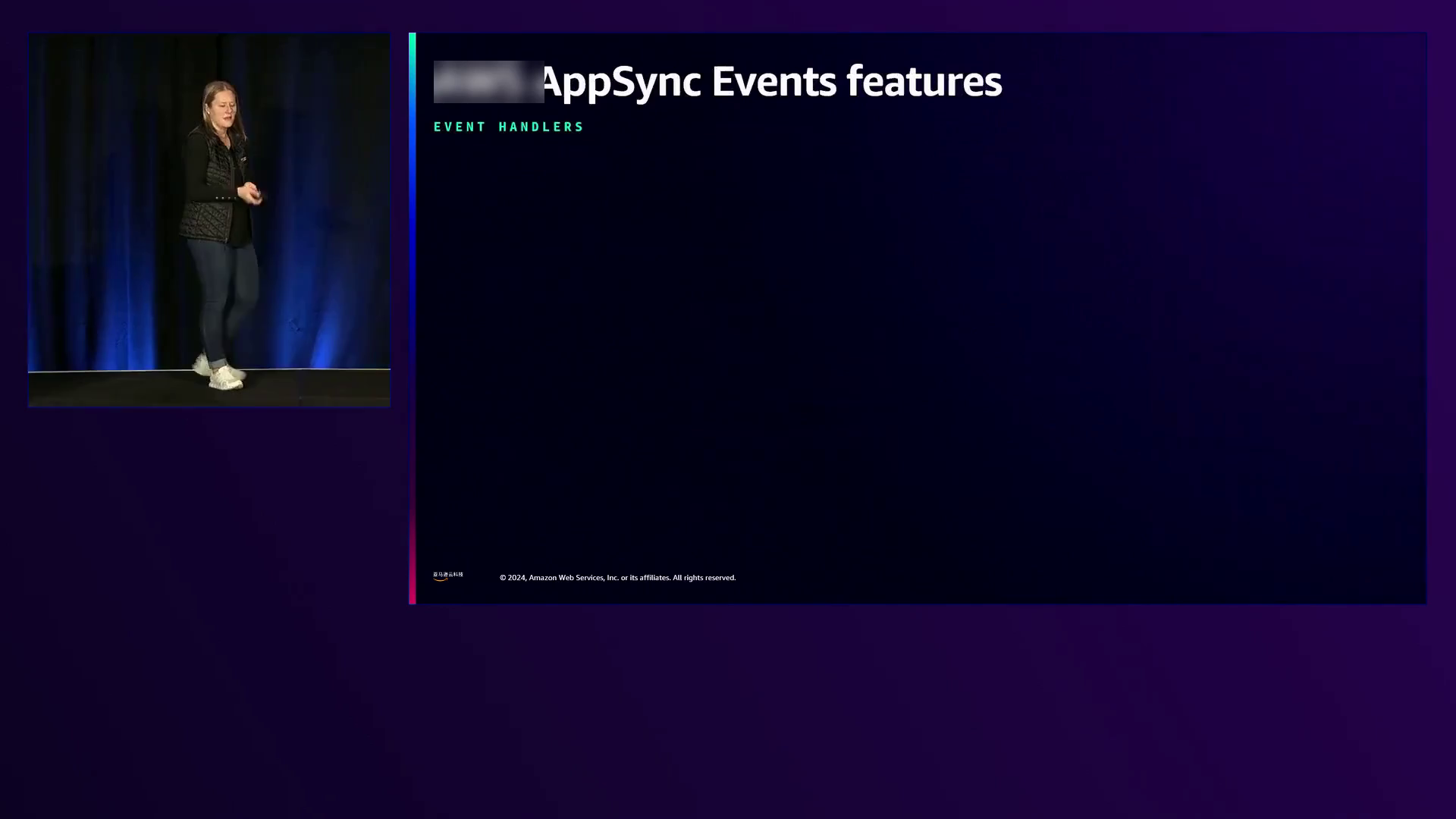Click the copyright © symbol in footer
Viewport: 1456px width, 819px height.
click(x=503, y=578)
